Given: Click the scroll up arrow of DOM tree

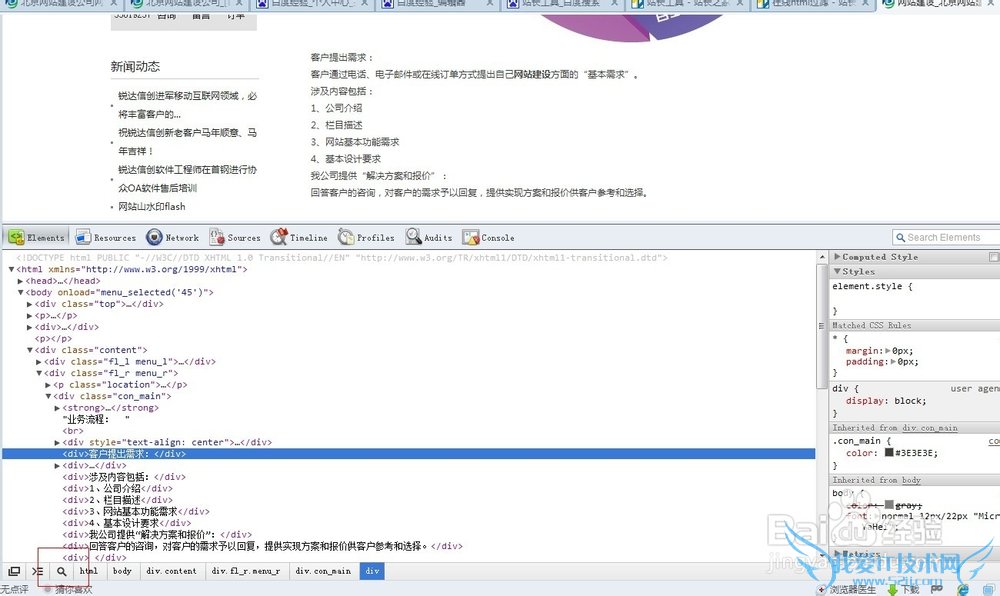Looking at the screenshot, I should [821, 257].
